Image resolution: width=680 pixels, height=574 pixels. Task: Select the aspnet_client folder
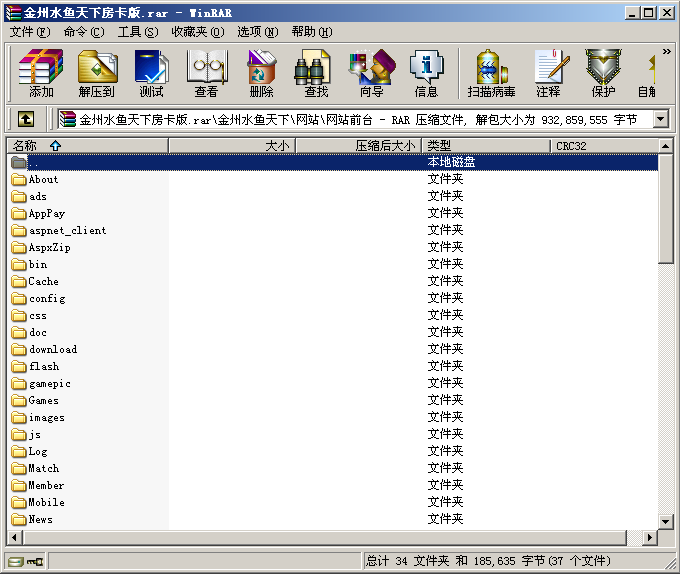tap(67, 230)
